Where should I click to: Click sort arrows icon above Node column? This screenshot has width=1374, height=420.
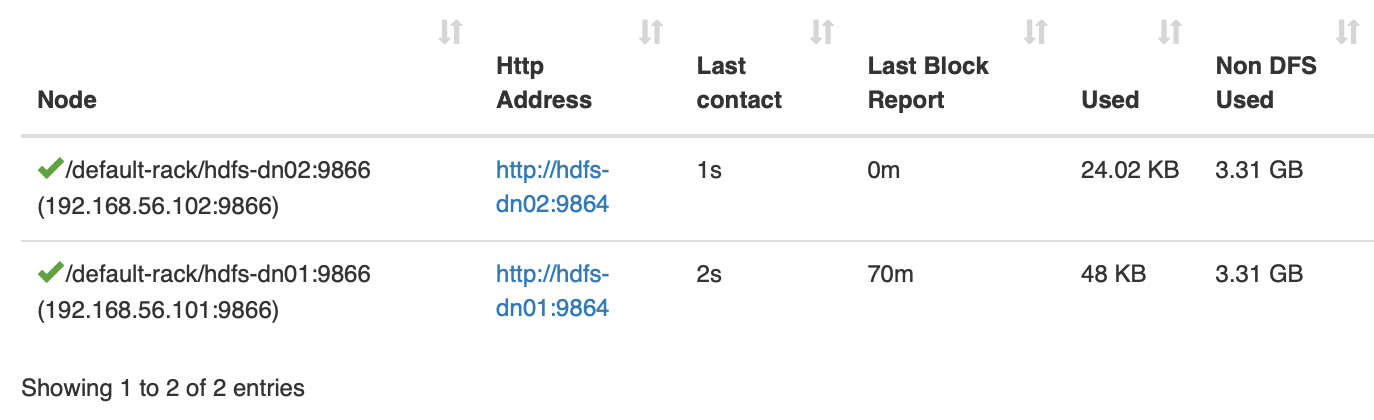point(451,32)
